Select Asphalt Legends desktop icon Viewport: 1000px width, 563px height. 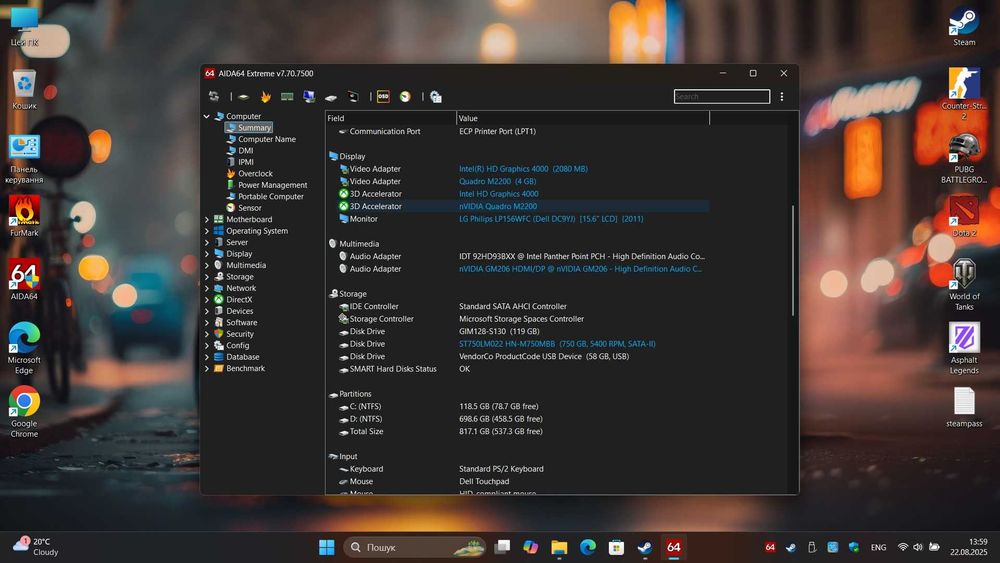click(964, 347)
